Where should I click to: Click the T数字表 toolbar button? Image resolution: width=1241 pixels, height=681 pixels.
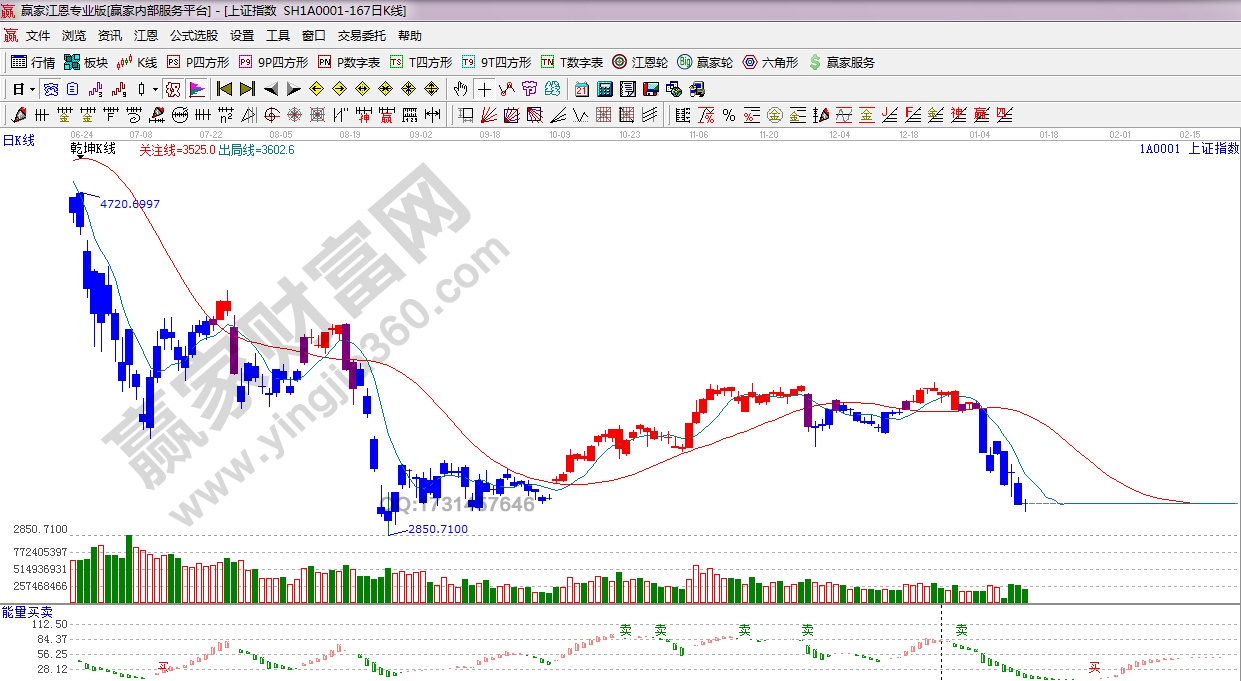572,62
